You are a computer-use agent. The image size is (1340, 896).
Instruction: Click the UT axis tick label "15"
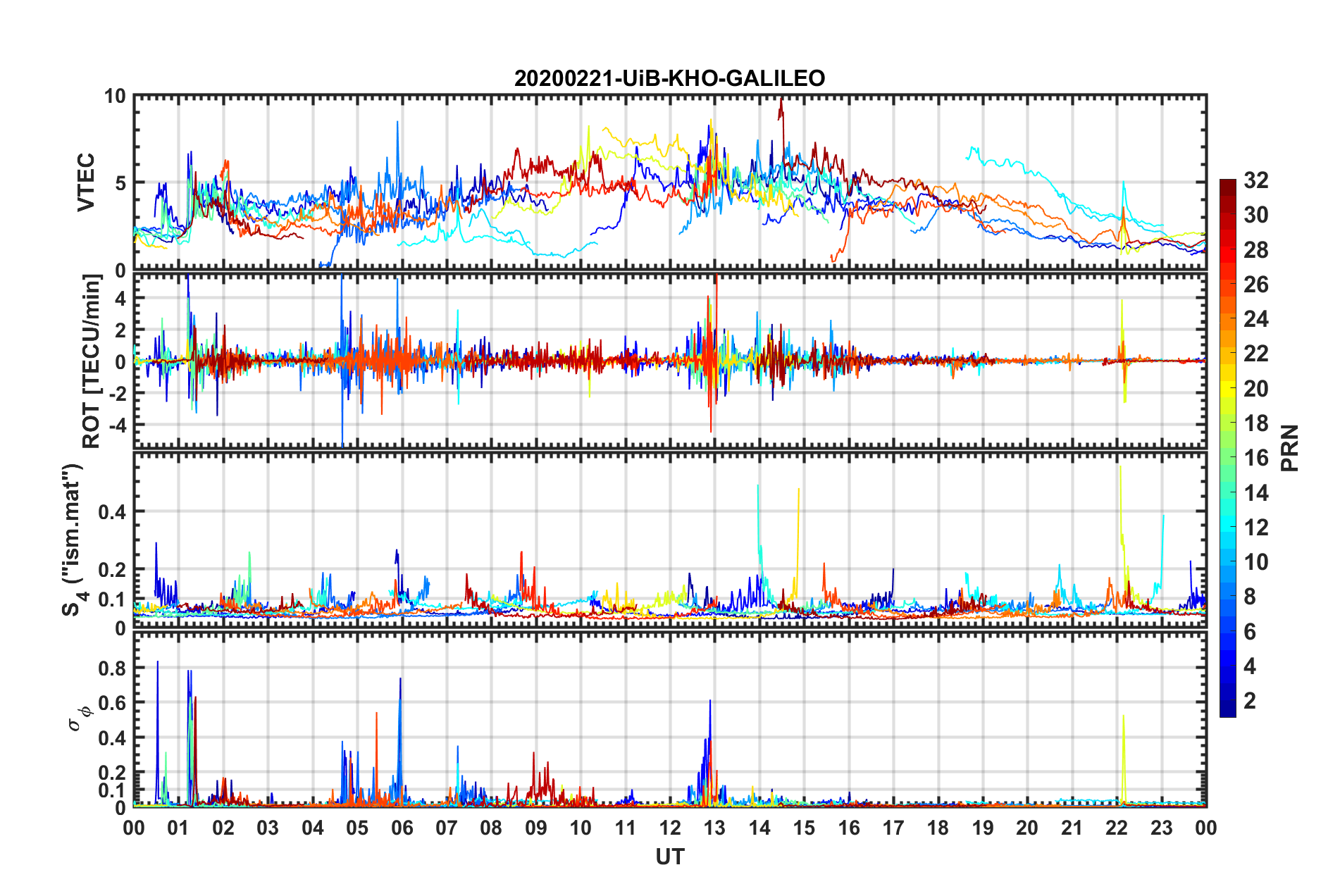click(x=805, y=828)
